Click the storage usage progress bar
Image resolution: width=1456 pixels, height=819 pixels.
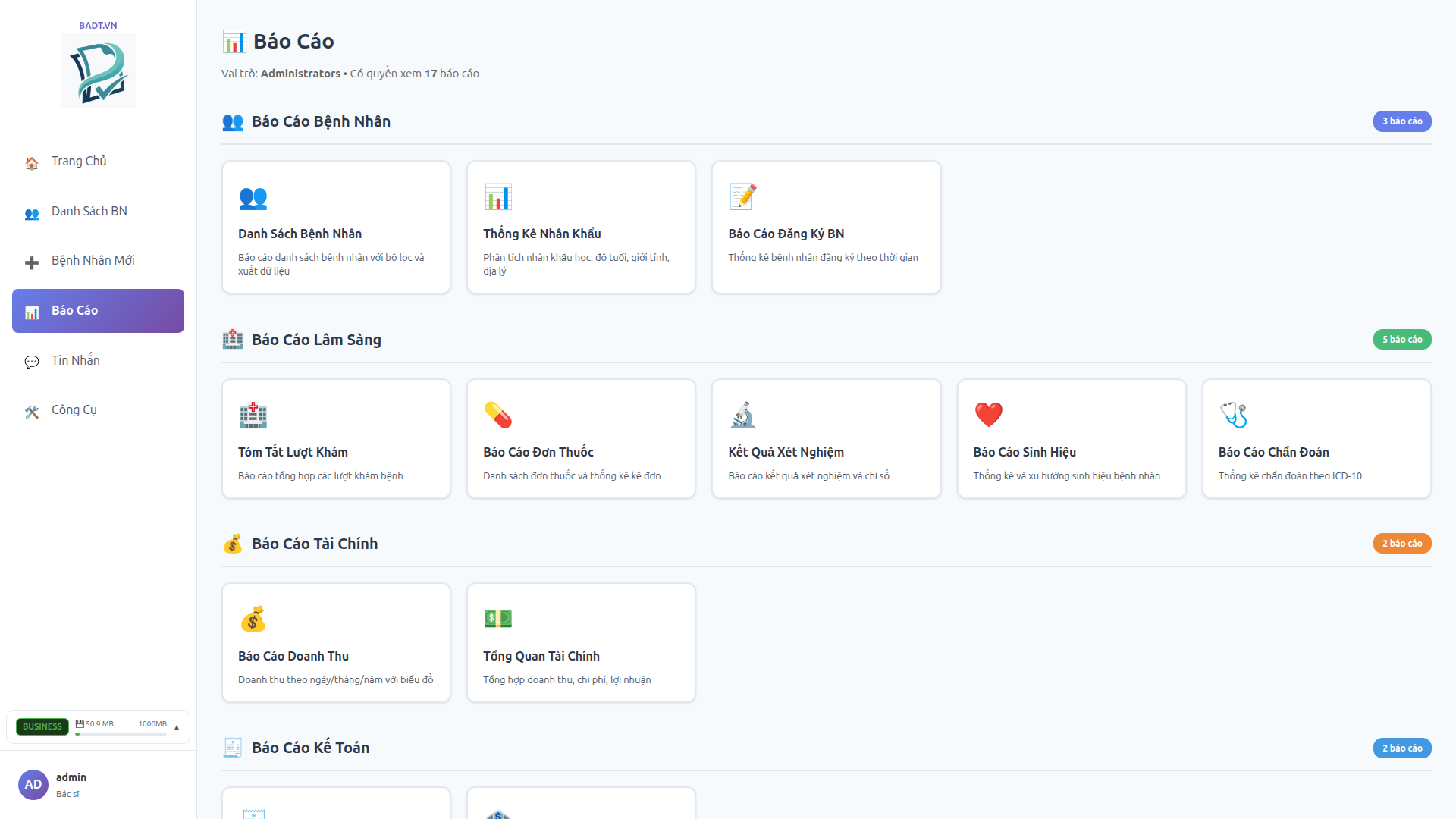point(121,734)
